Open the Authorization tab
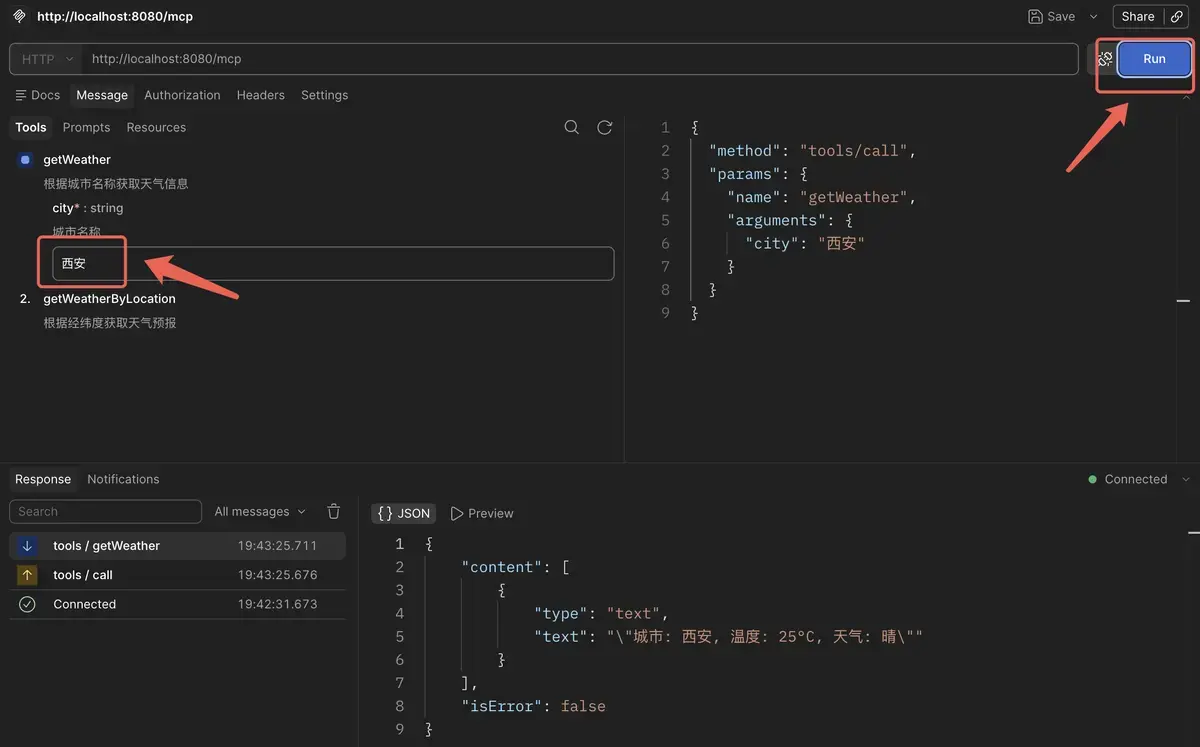Screen dimensions: 1200x747 pyautogui.click(x=182, y=95)
